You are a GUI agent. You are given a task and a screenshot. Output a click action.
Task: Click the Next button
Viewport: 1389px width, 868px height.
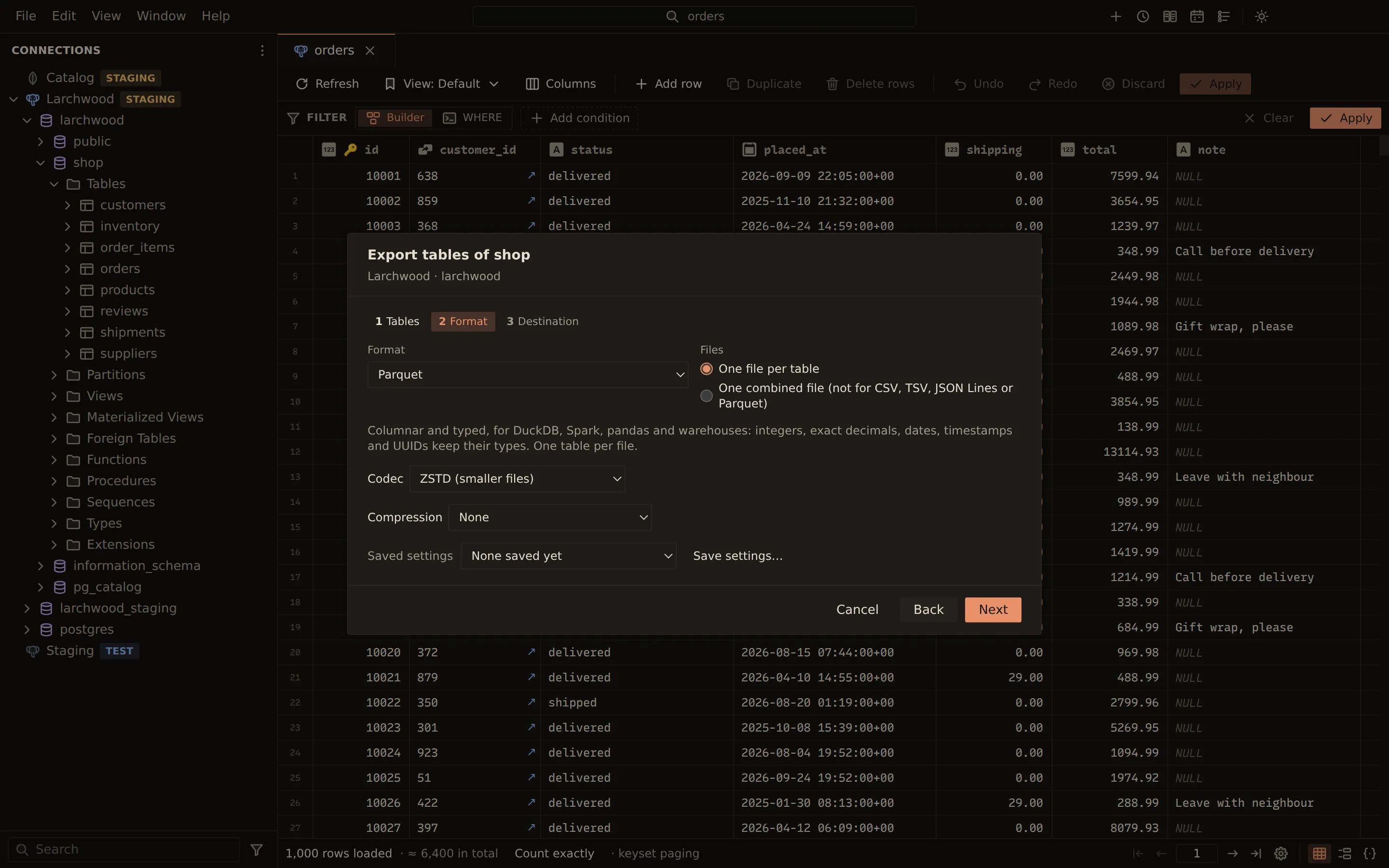click(993, 610)
